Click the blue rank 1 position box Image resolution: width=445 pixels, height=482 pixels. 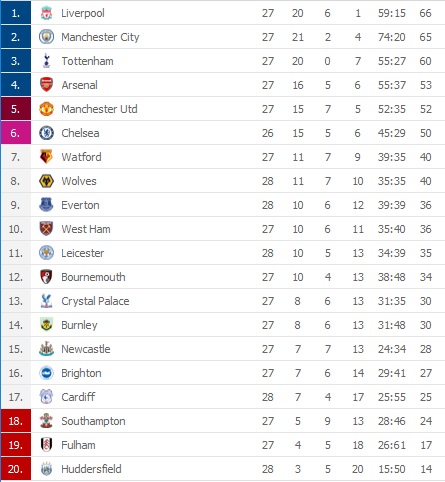pyautogui.click(x=16, y=13)
